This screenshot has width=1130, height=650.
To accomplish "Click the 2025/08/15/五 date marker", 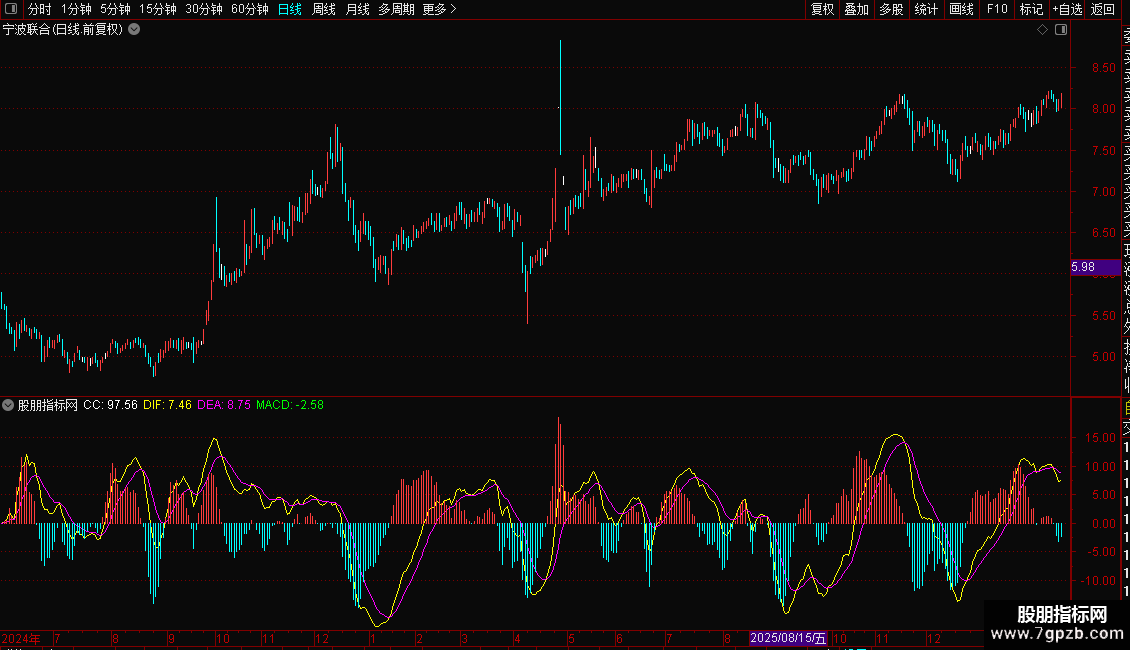I will (788, 638).
